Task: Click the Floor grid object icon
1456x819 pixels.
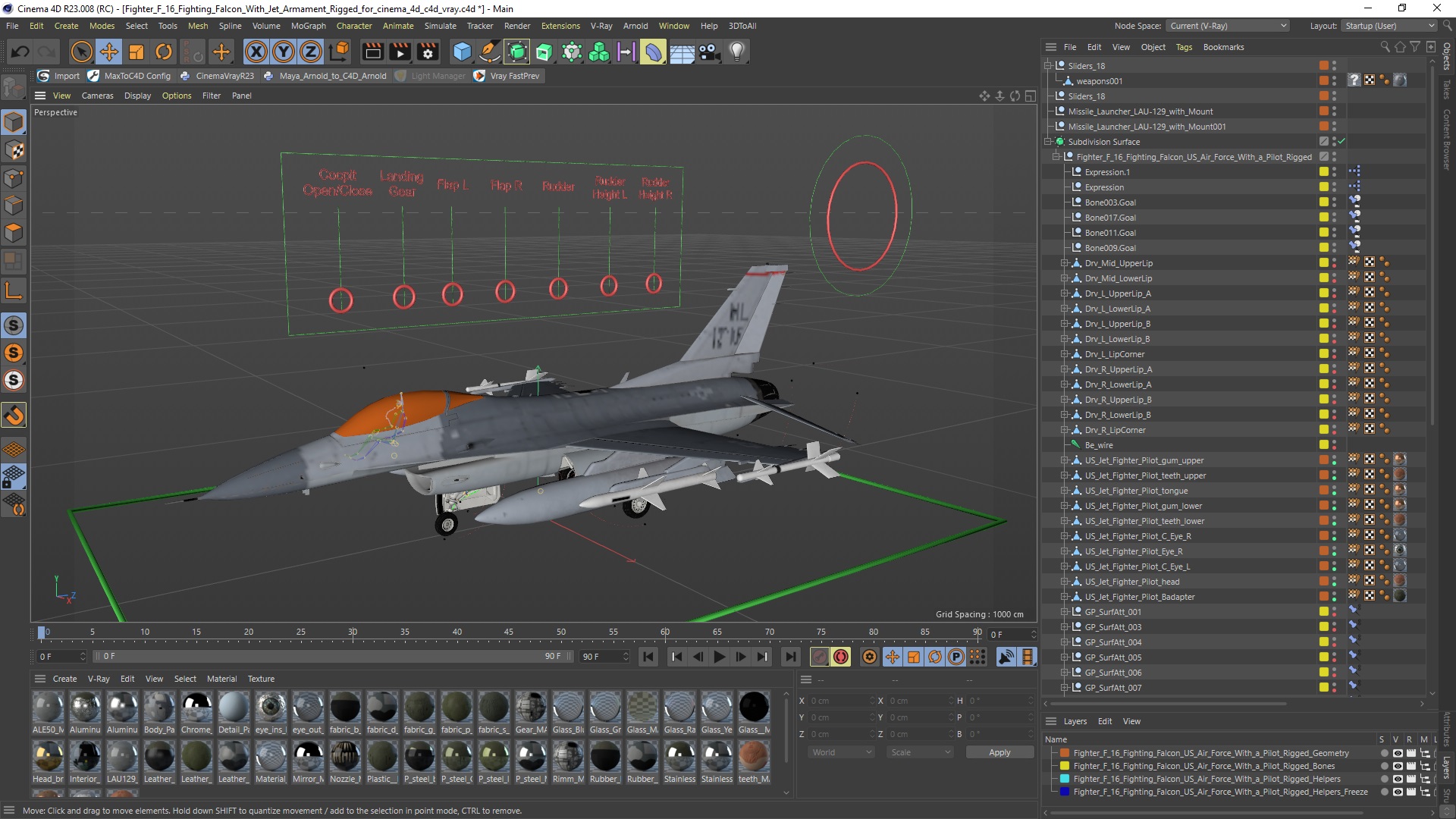Action: tap(682, 52)
